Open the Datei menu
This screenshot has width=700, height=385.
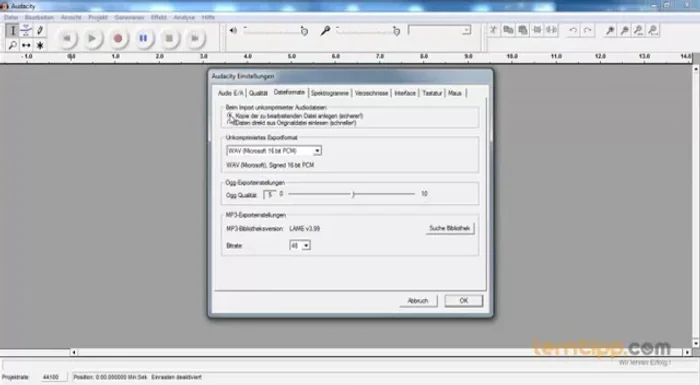pos(11,17)
